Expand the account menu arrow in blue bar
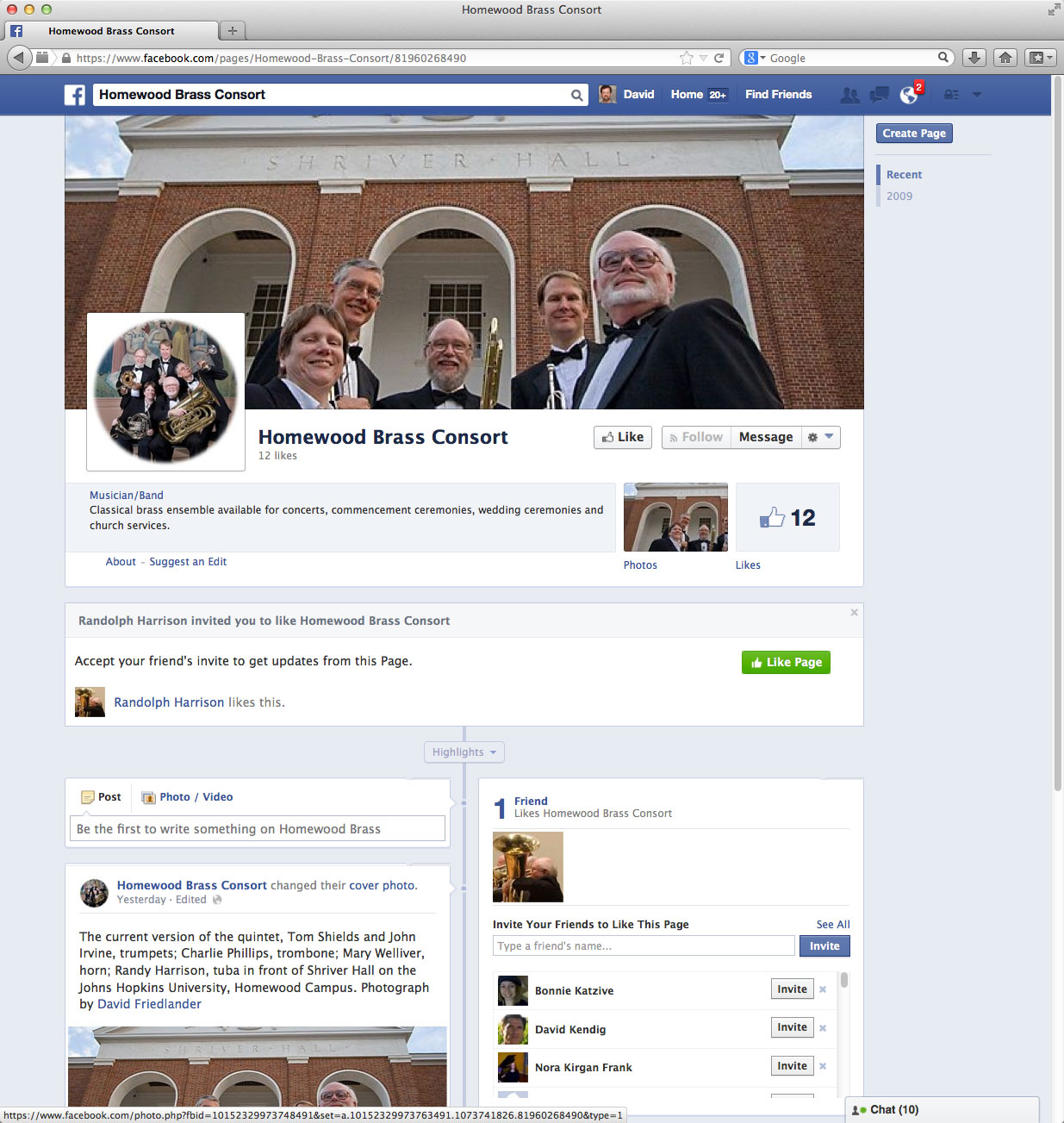The height and width of the screenshot is (1123, 1064). [x=977, y=94]
